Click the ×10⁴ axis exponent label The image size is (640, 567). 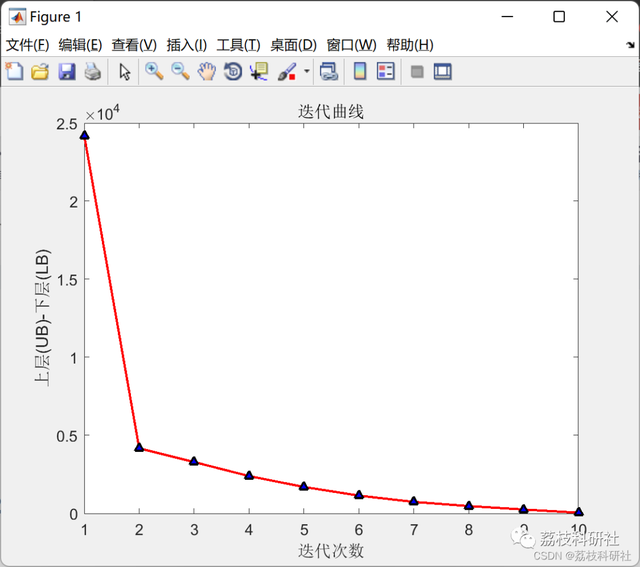102,113
